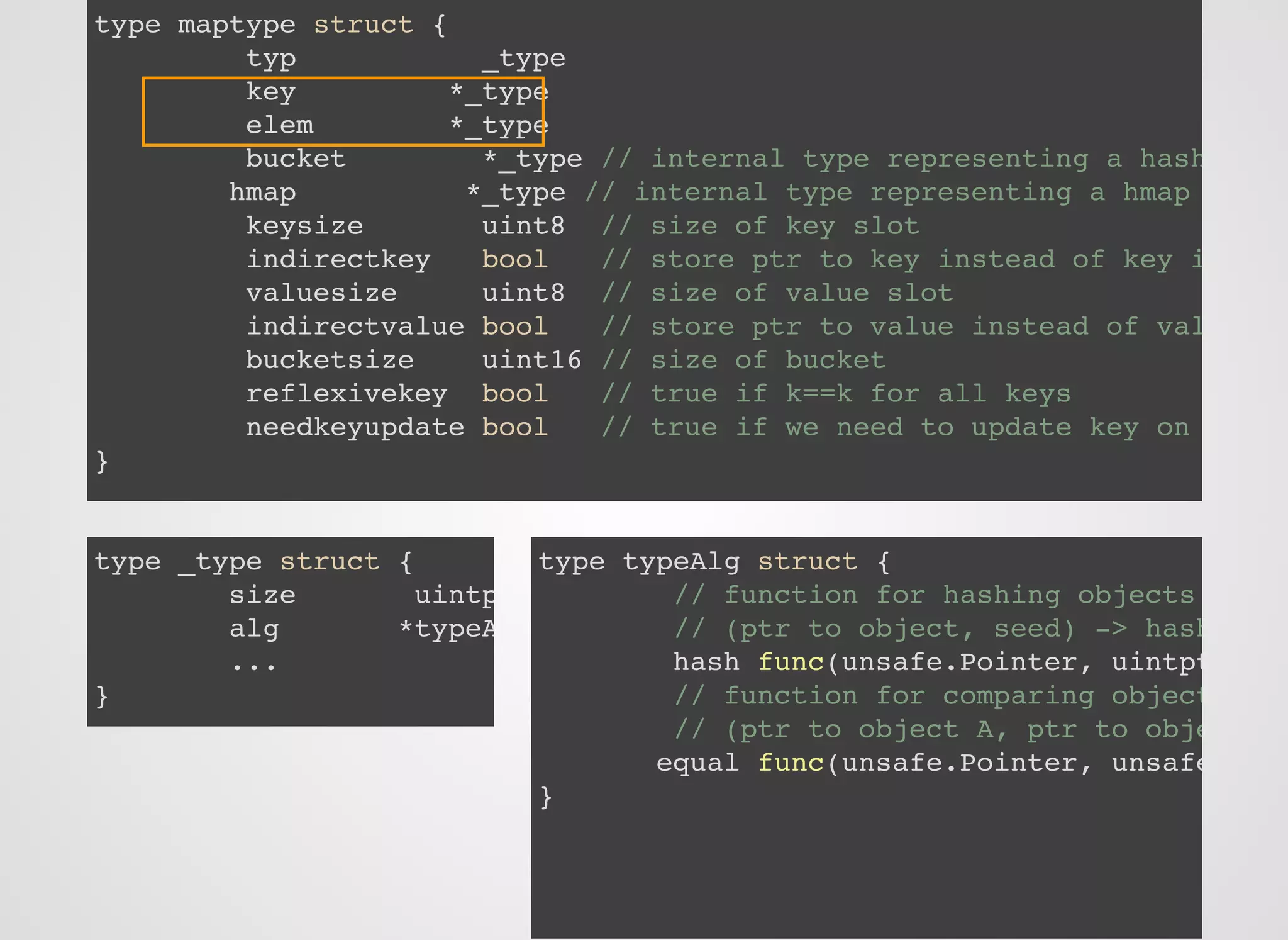This screenshot has height=940, width=1288.
Task: Click the valuesize field name
Action: click(321, 293)
